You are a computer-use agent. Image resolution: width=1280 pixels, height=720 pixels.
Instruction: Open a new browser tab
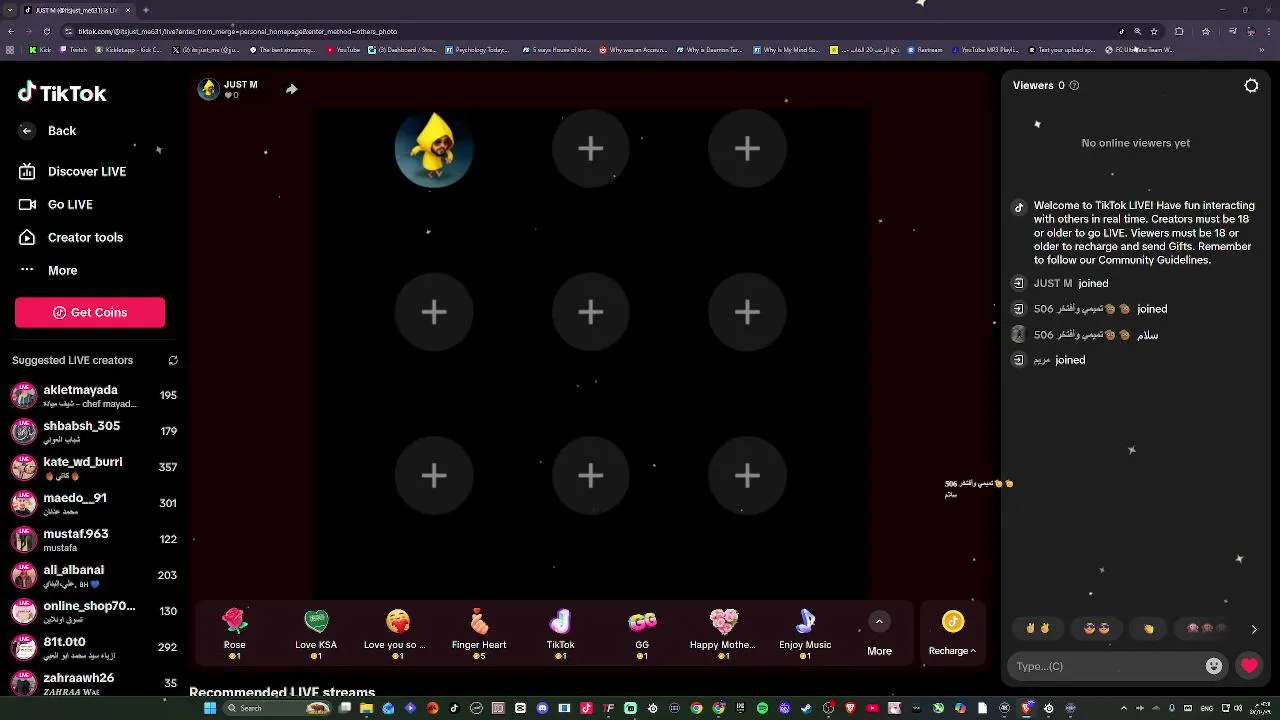pyautogui.click(x=146, y=10)
